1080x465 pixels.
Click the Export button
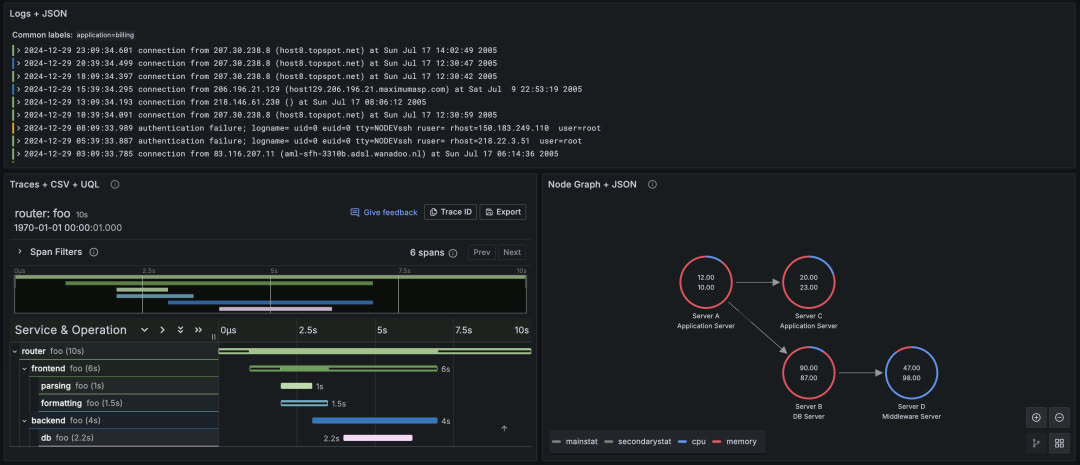point(503,212)
